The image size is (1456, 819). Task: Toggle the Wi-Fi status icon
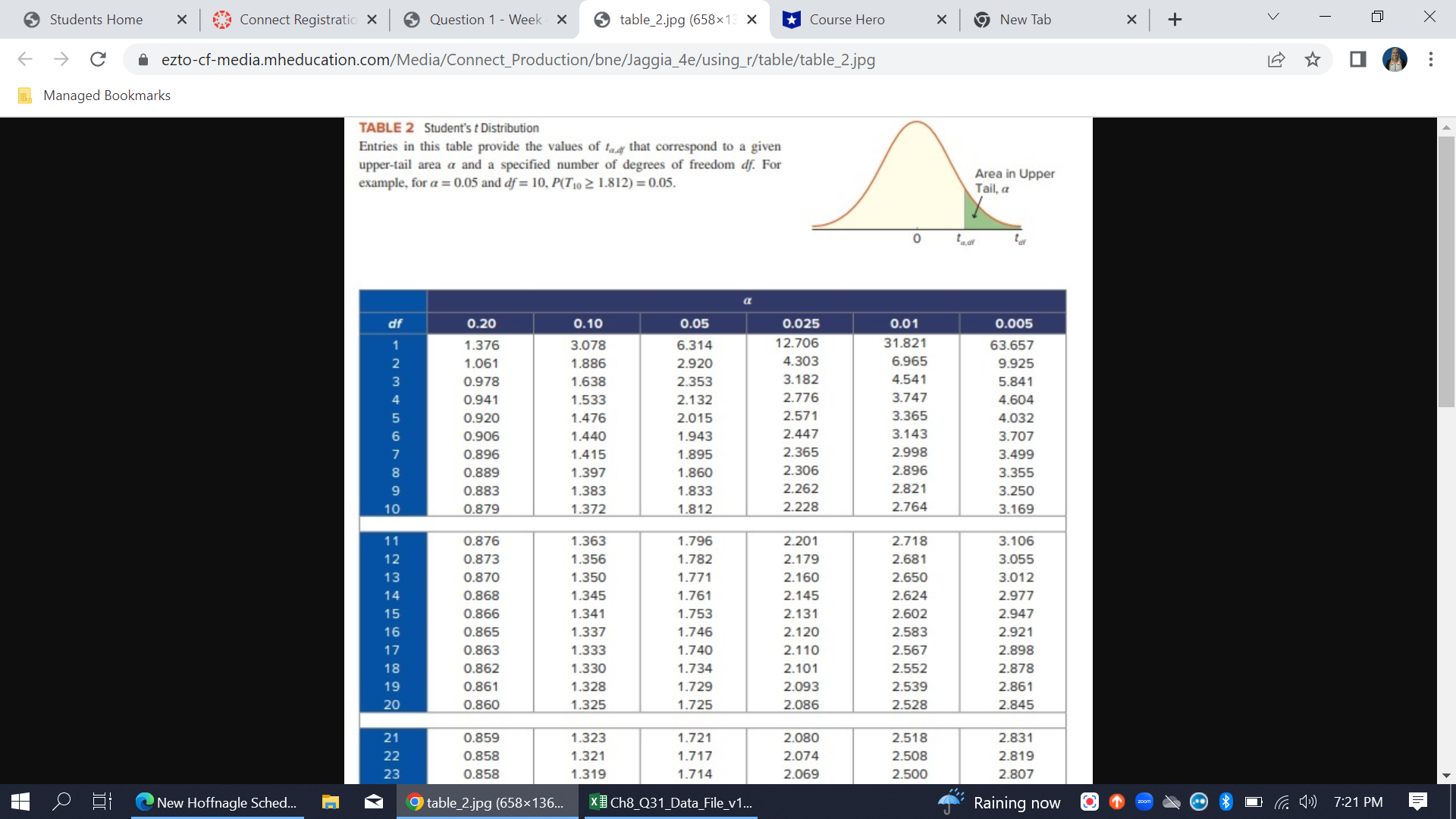[x=1281, y=802]
